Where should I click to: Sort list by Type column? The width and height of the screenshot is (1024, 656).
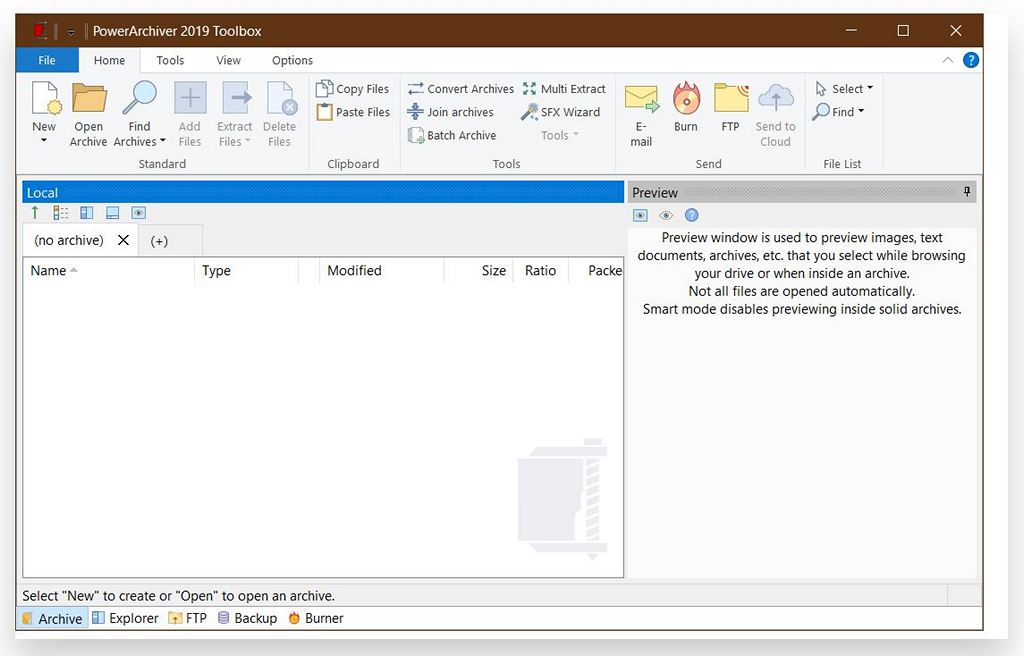(246, 271)
